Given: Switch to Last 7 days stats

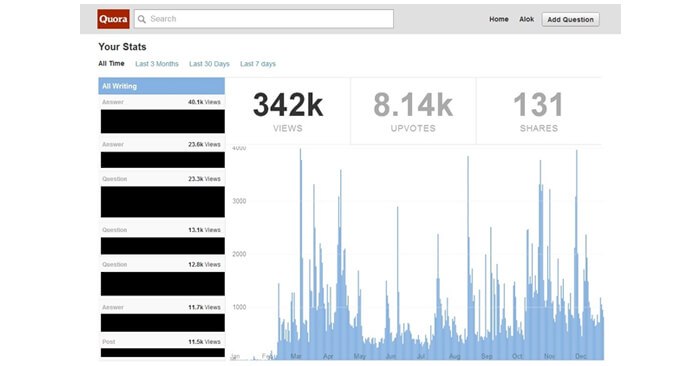Looking at the screenshot, I should click(x=258, y=64).
